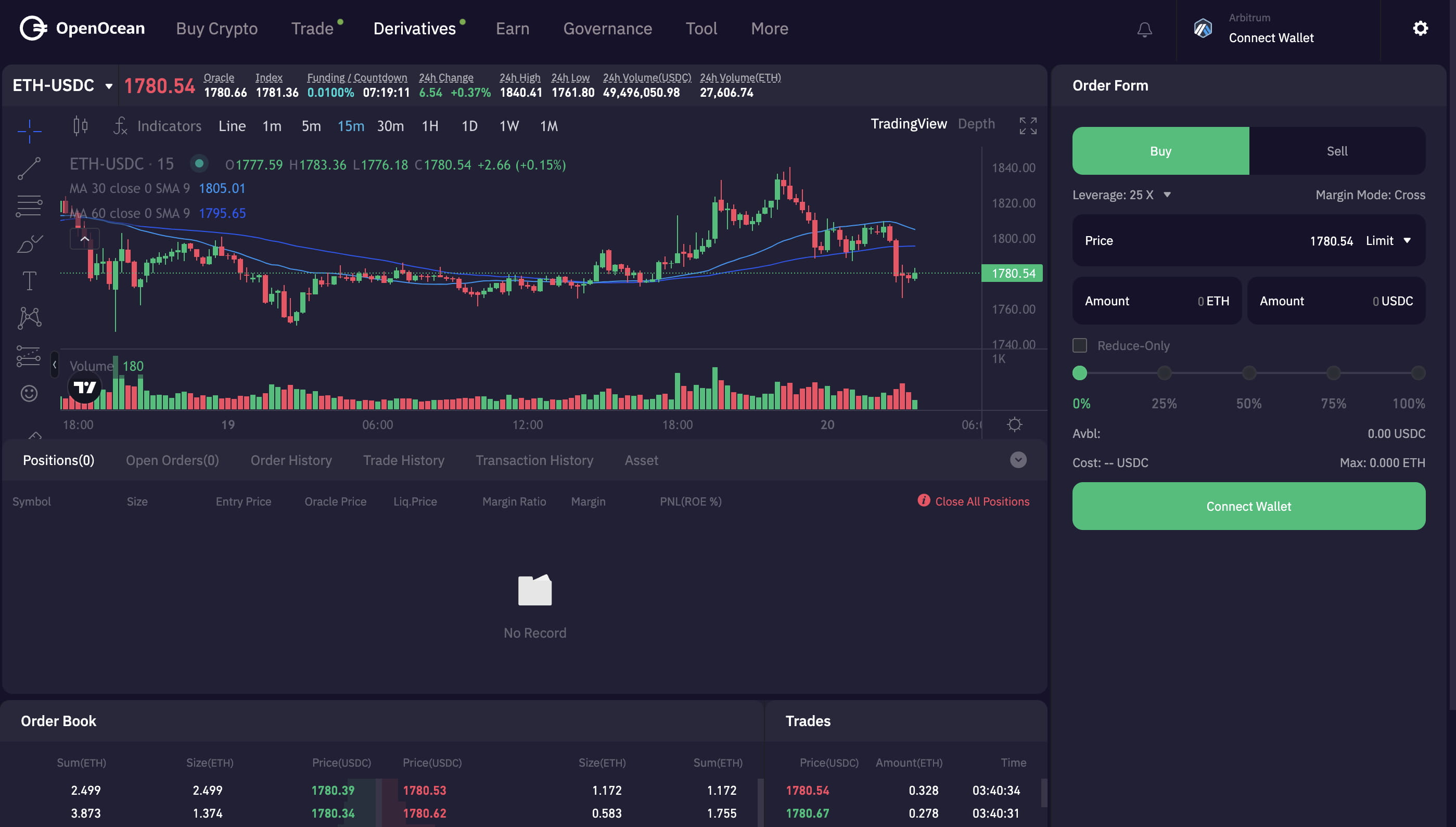Viewport: 1456px width, 827px height.
Task: Click the notification bell icon
Action: click(1144, 30)
